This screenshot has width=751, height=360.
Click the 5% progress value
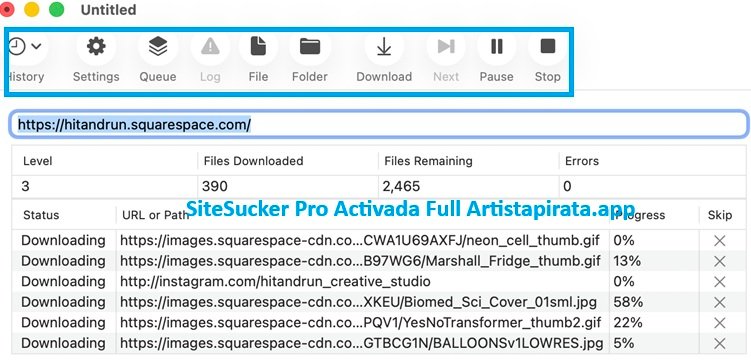click(x=624, y=343)
